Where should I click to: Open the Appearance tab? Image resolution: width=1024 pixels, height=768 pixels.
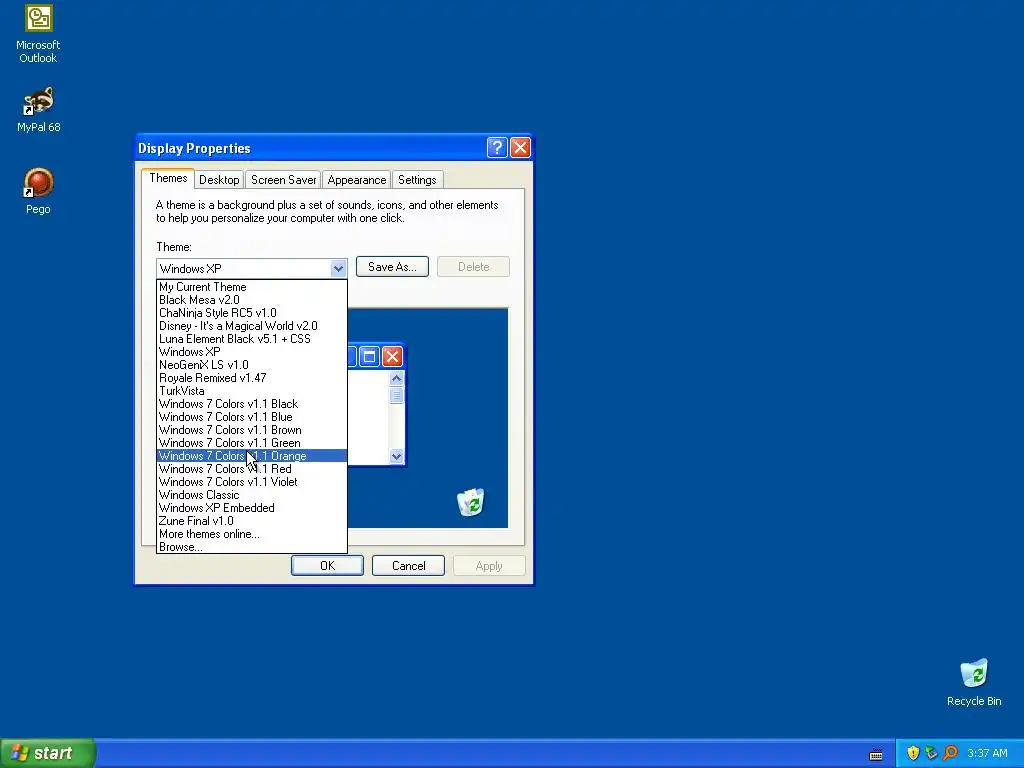point(357,180)
